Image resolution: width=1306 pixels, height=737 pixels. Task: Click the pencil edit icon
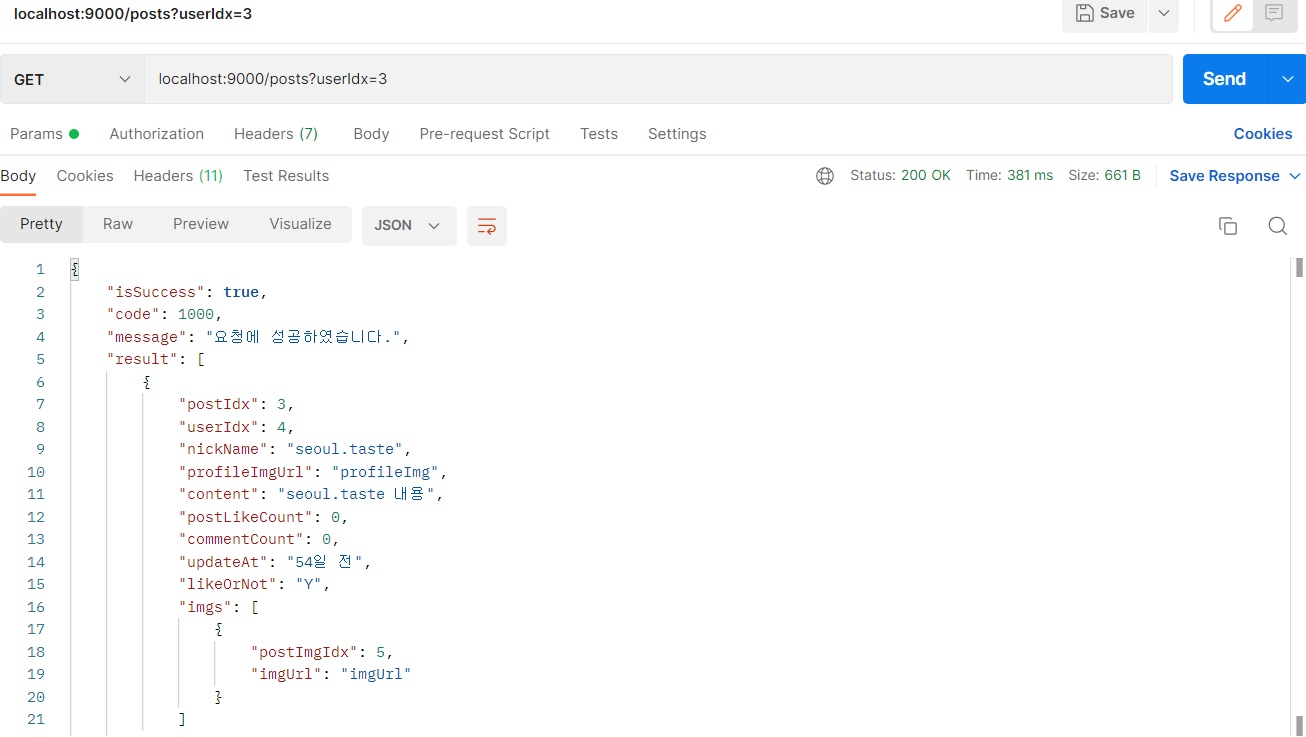pos(1233,13)
